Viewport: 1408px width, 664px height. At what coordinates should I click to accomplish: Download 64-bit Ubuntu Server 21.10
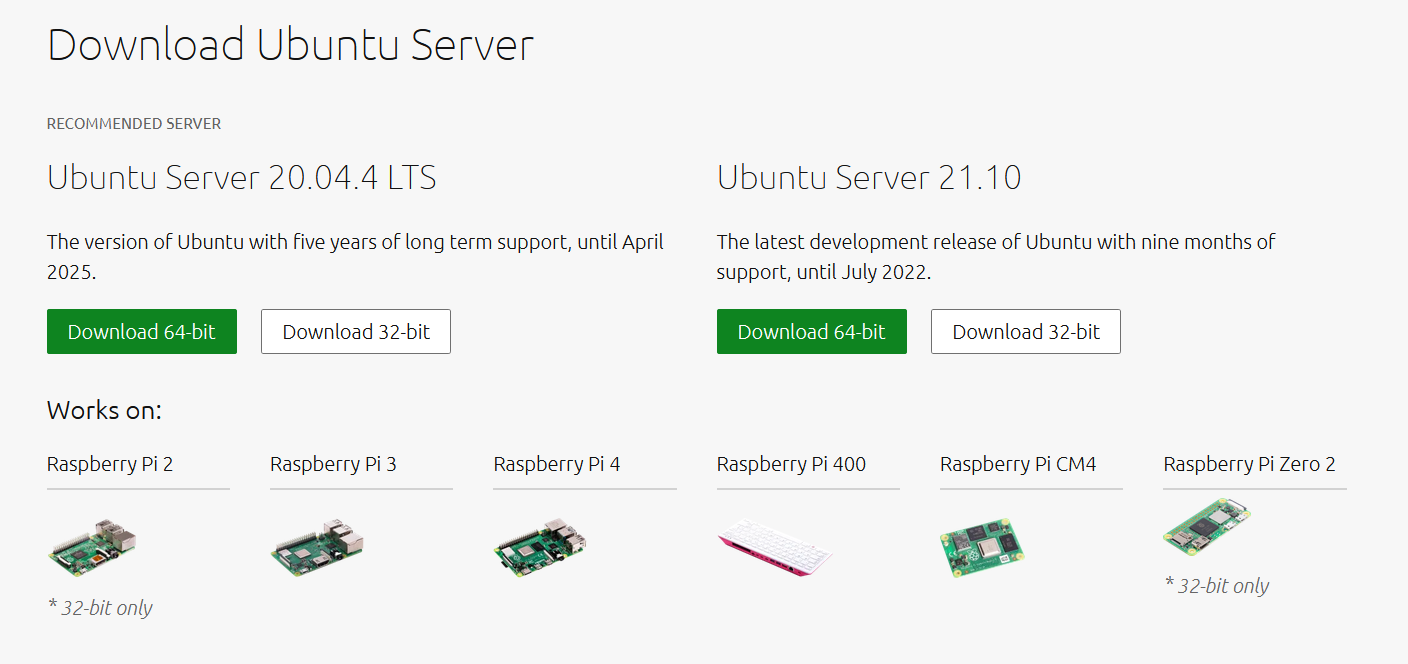pyautogui.click(x=812, y=332)
